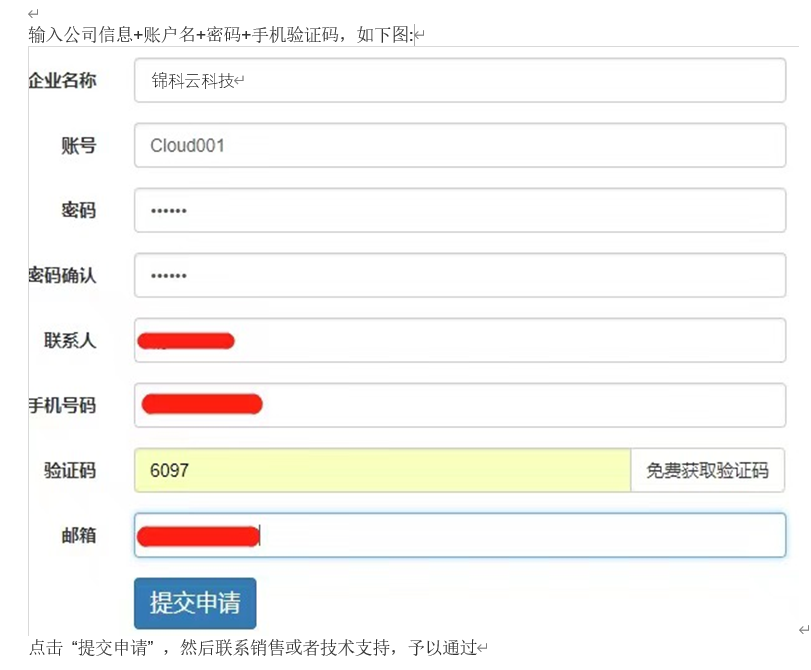Click the 手机号码 phone number field
811x670 pixels.
[x=460, y=405]
